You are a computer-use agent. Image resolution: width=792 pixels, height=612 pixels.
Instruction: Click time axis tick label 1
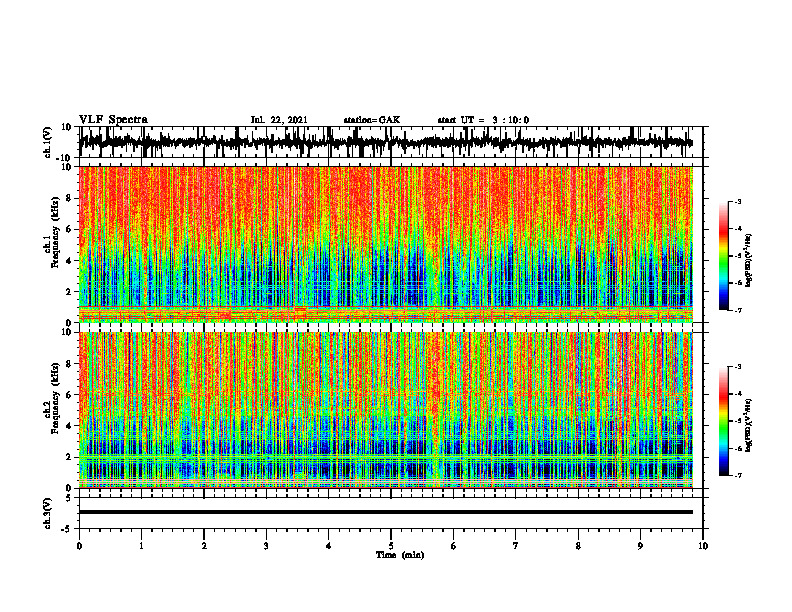(141, 546)
